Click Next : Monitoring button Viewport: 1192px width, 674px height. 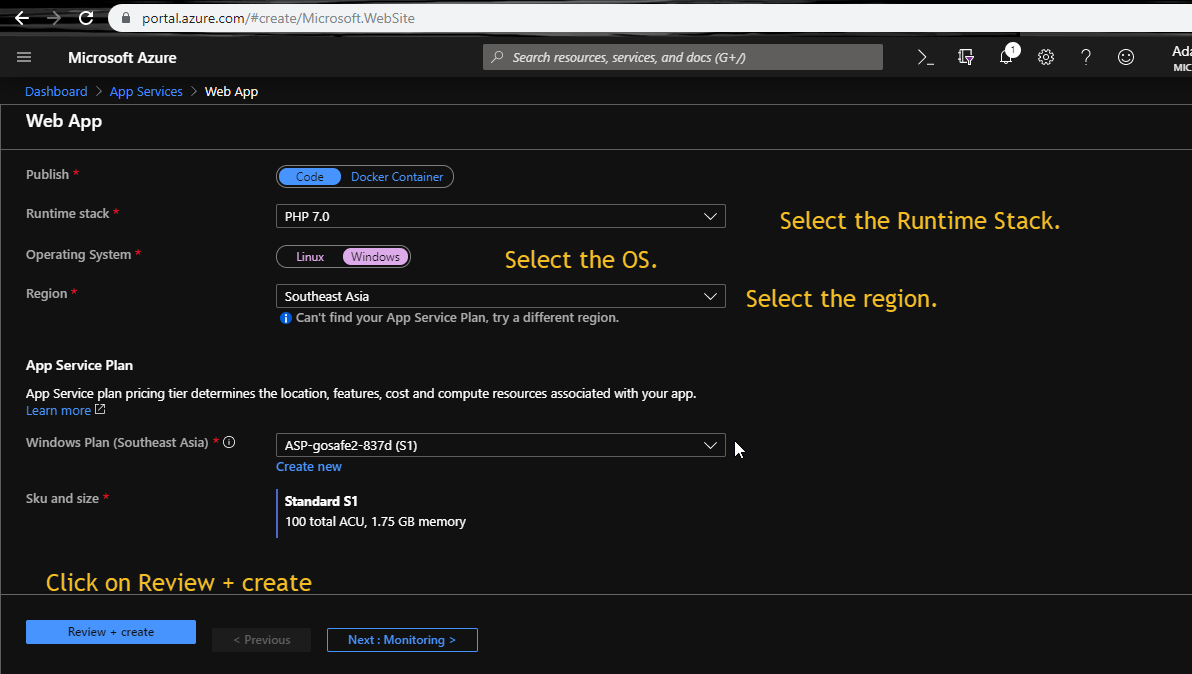pyautogui.click(x=402, y=640)
